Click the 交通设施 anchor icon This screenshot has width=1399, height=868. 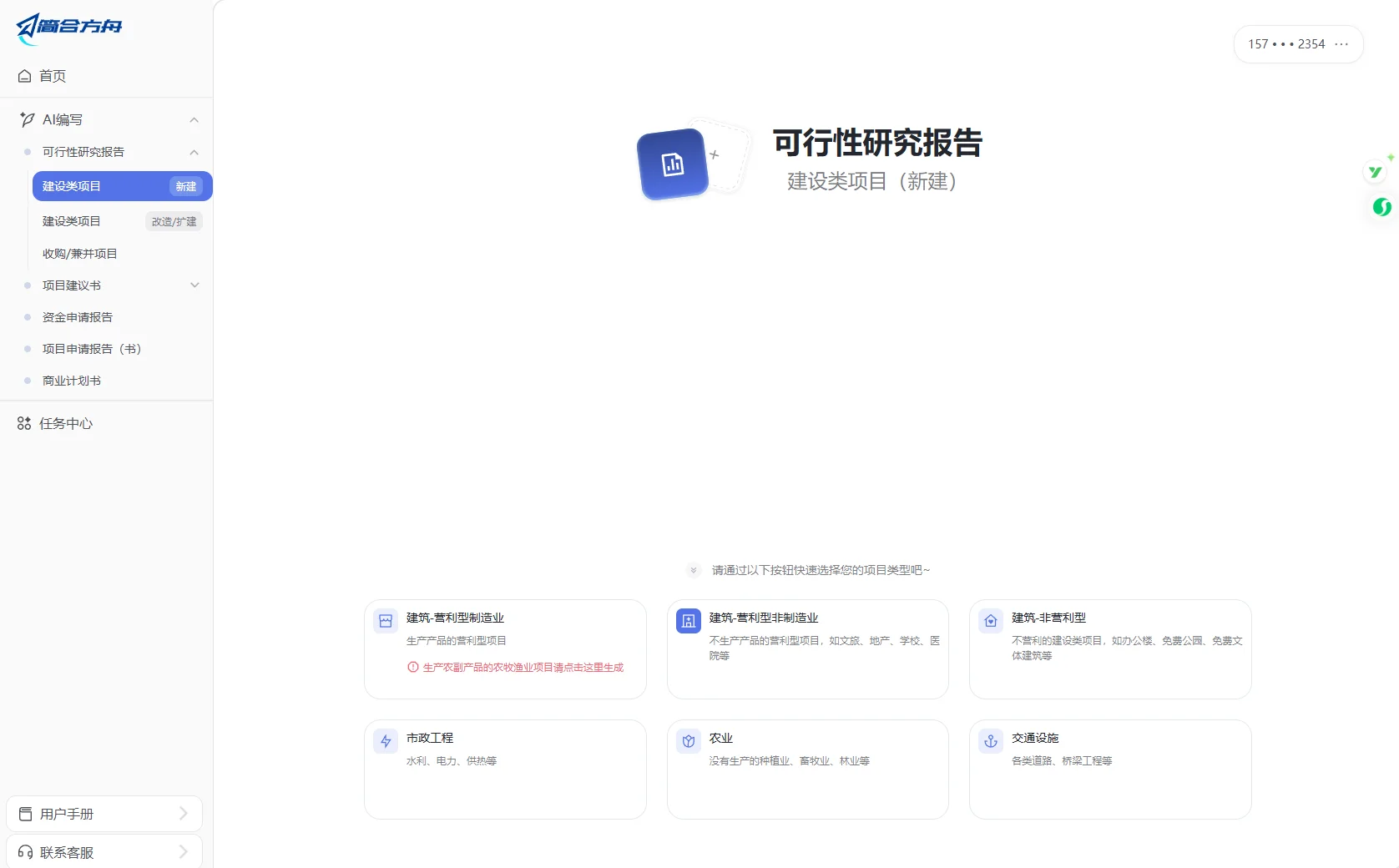(x=990, y=741)
